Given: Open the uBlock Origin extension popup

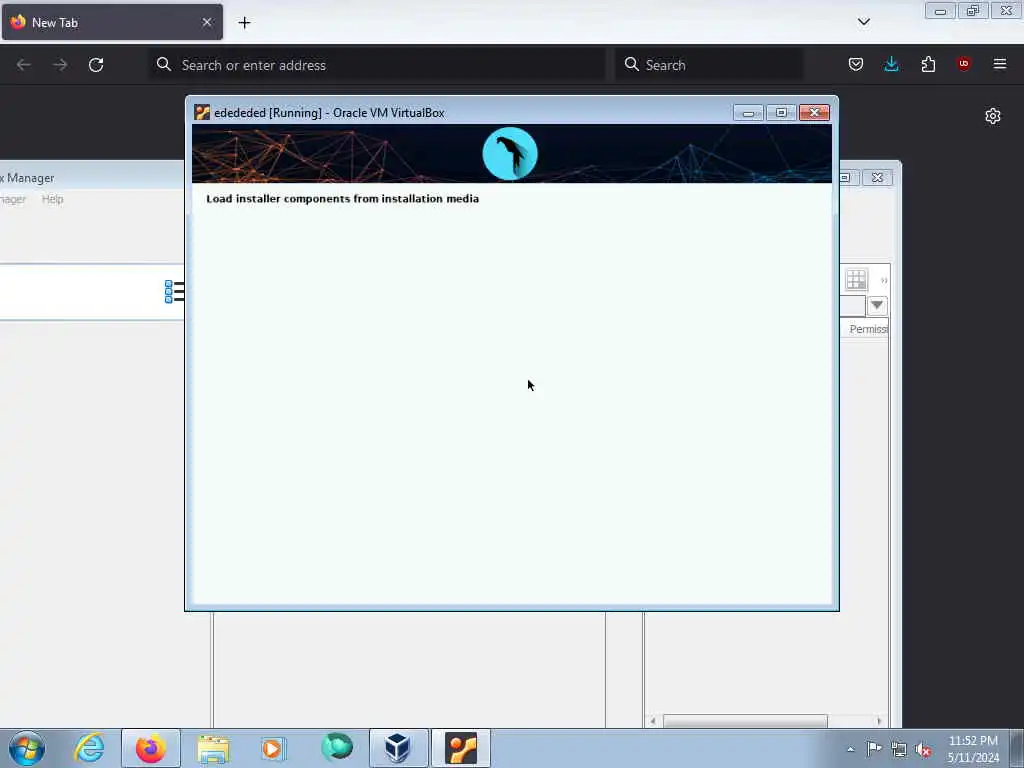Looking at the screenshot, I should click(x=963, y=64).
